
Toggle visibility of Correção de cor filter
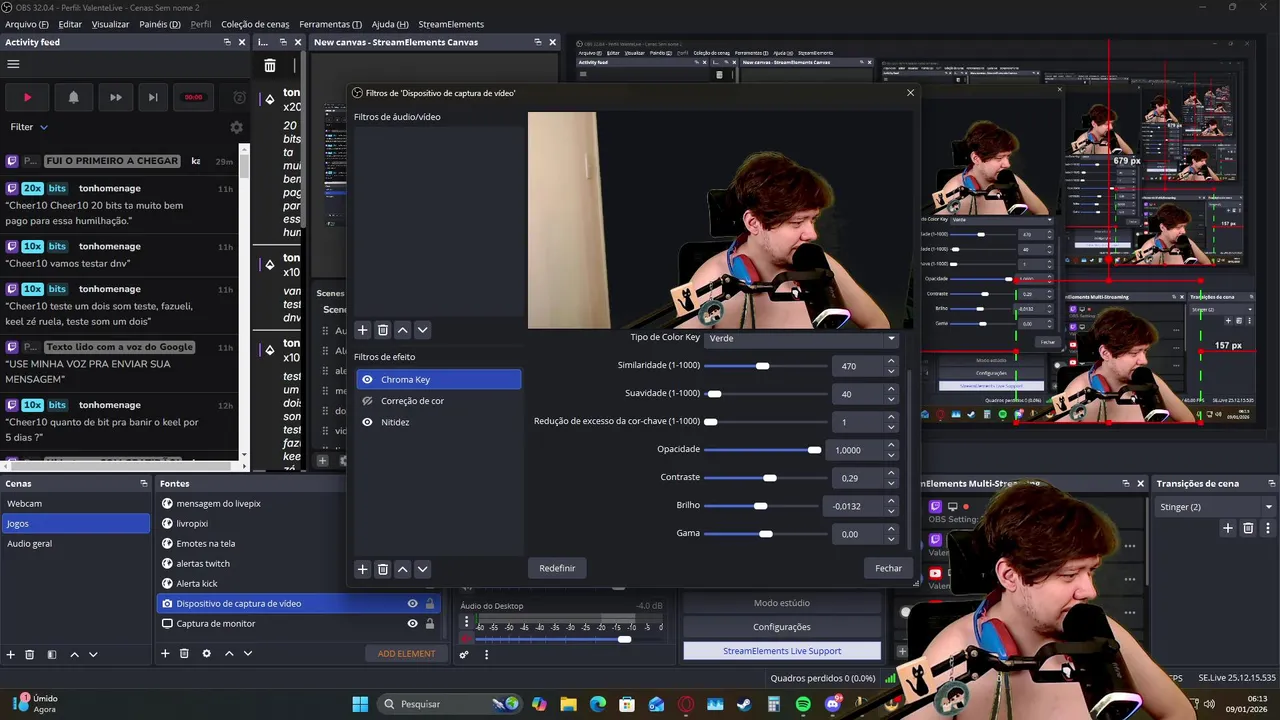[367, 401]
